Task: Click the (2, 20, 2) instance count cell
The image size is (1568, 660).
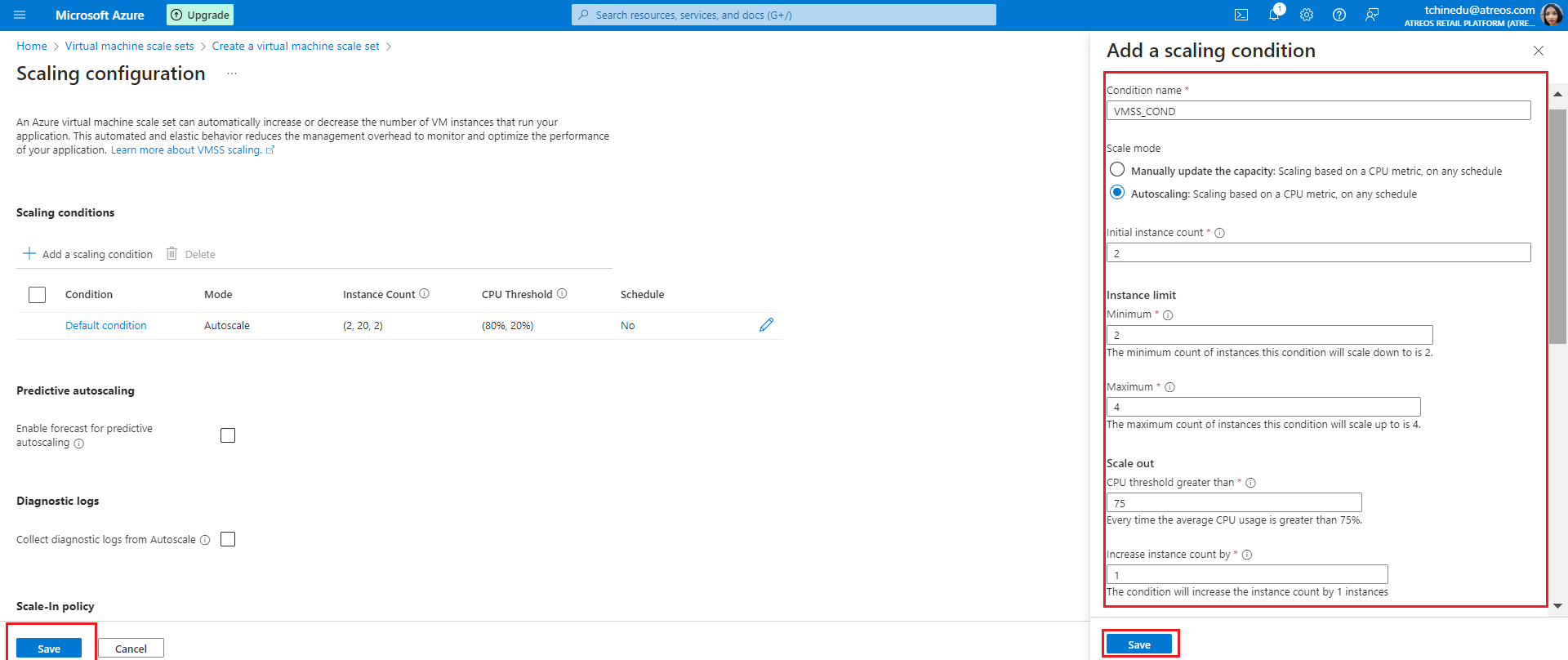Action: 363,326
